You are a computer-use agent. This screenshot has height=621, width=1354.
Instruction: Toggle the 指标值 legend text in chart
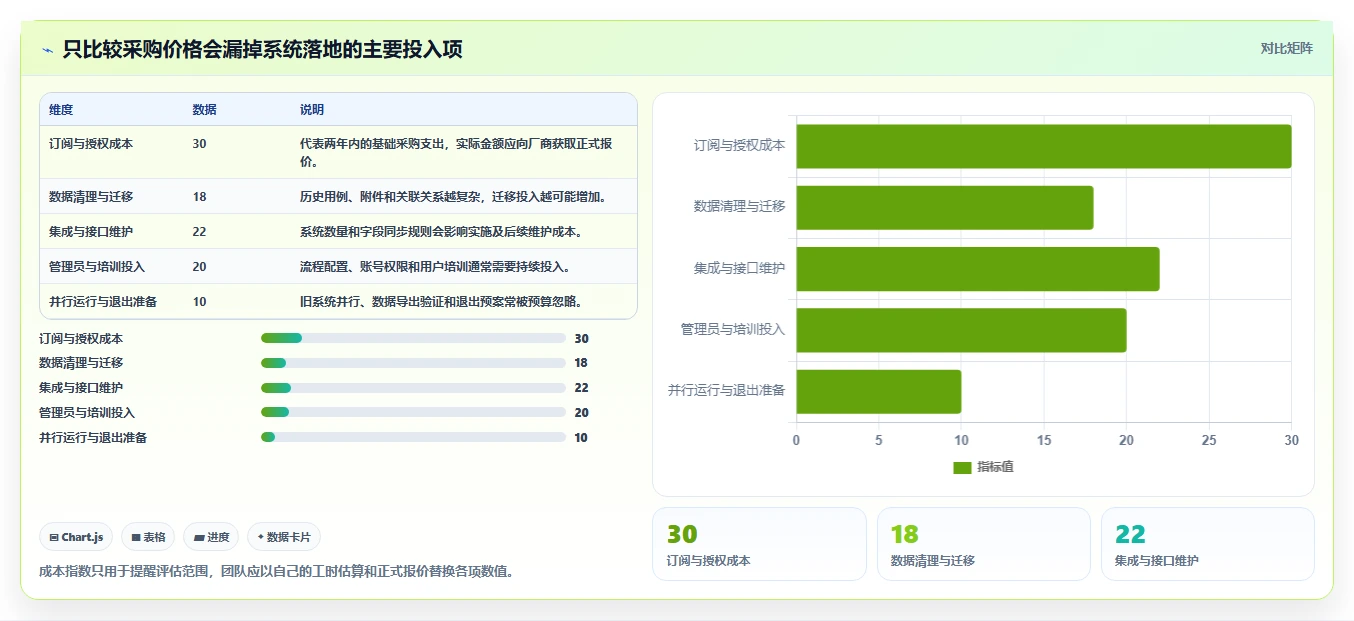(995, 467)
